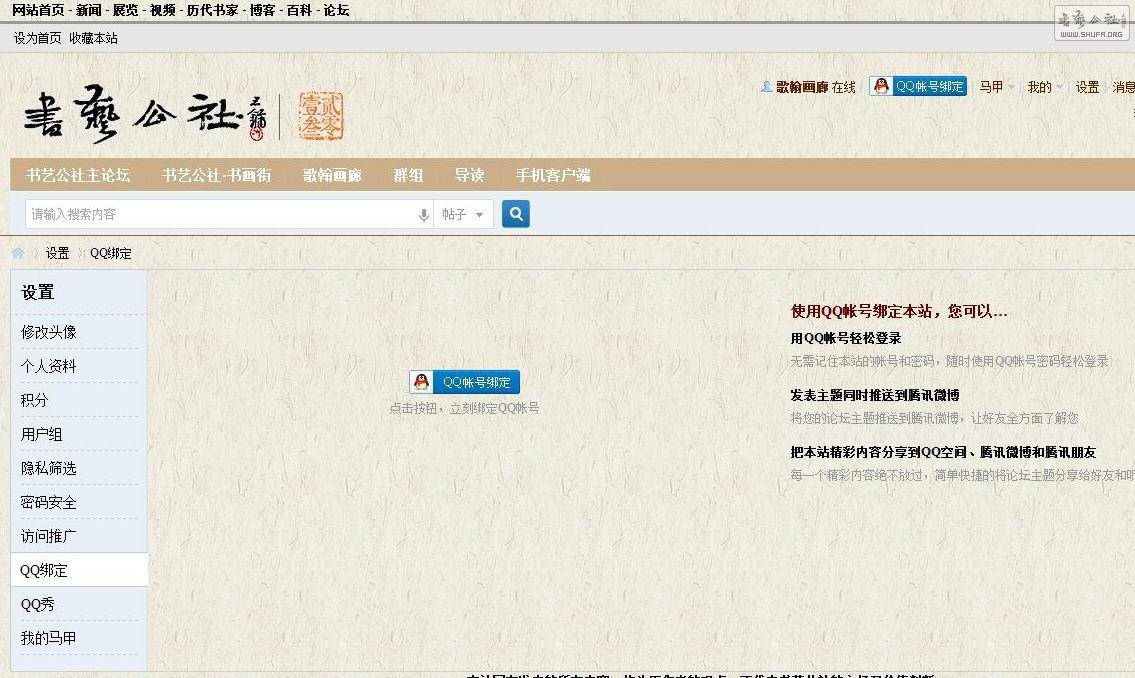Open 修改头像 in the settings sidebar

click(x=48, y=332)
